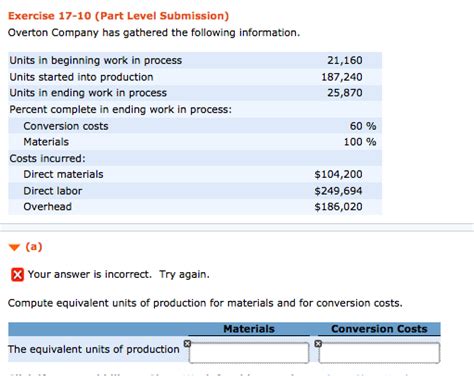Click the "Materials" row label under percent complete

pos(46,142)
